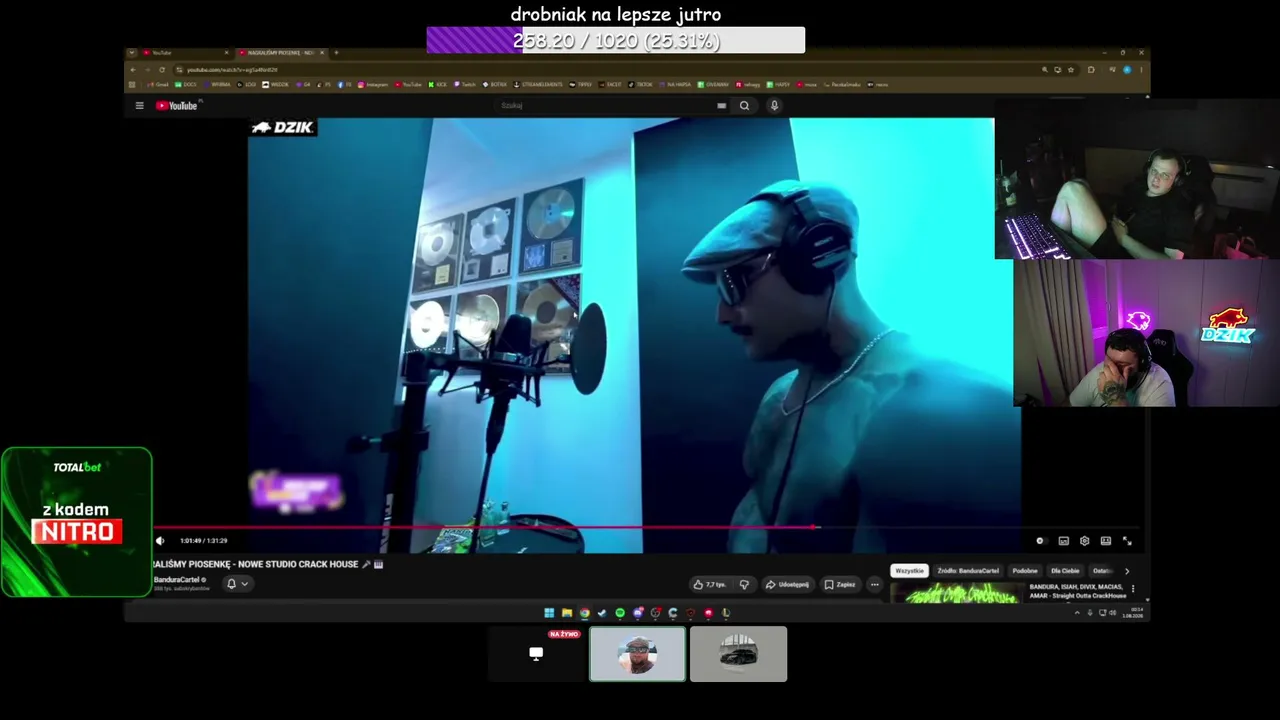Open more actions three-dot menu

tap(874, 584)
